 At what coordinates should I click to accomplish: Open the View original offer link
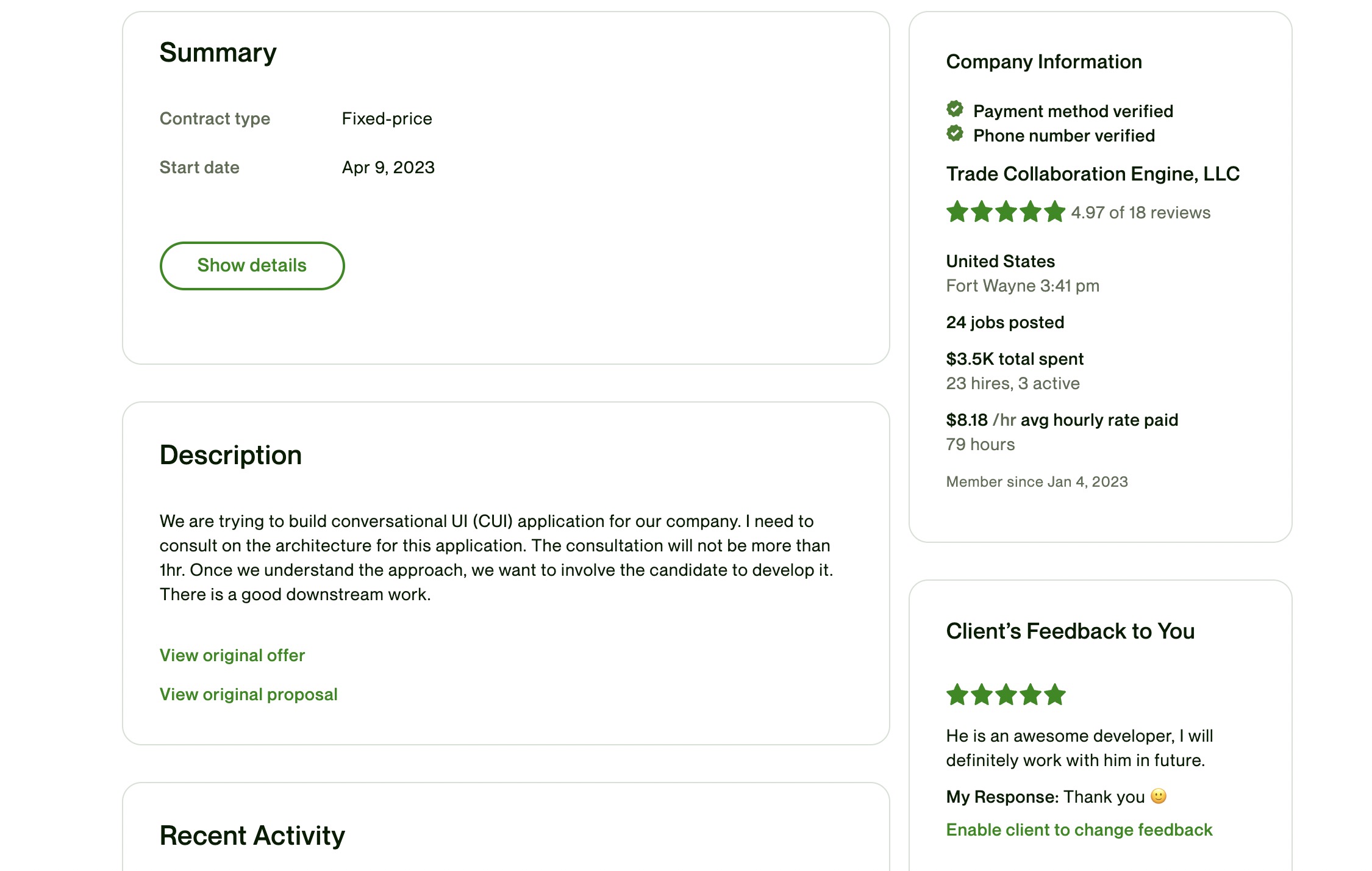coord(232,655)
